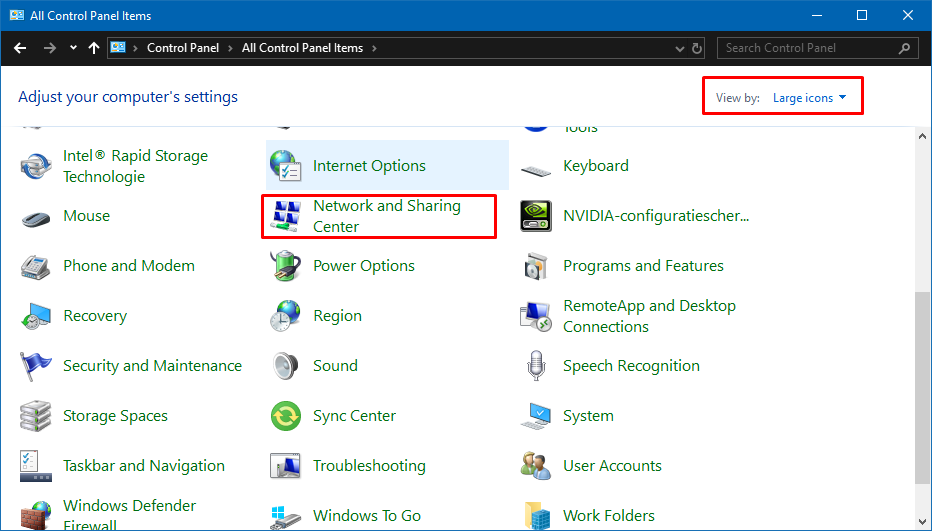Open the NVIDIA configuration icon
This screenshot has height=531, width=932.
[x=536, y=215]
